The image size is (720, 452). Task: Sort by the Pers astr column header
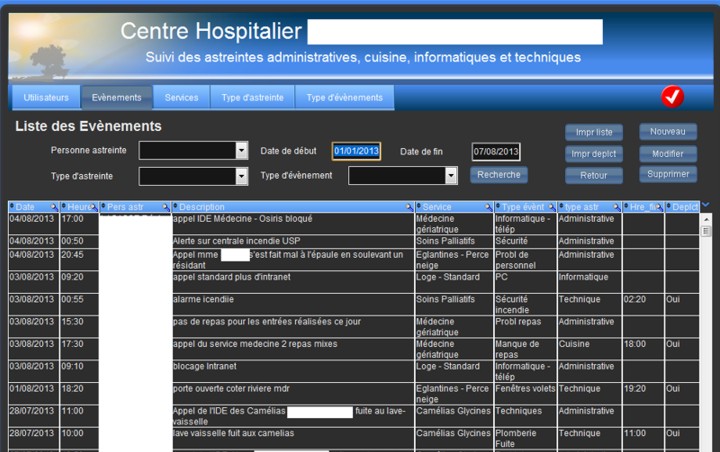coord(134,206)
